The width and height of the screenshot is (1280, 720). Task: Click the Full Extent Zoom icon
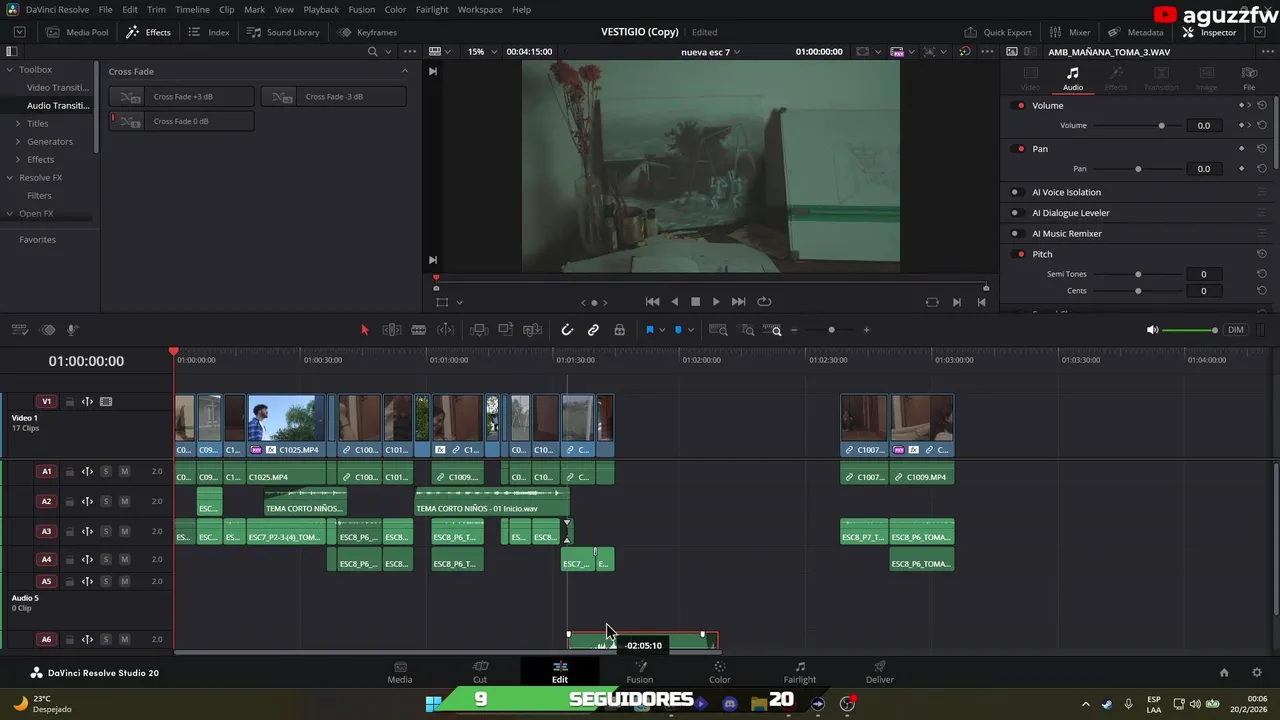[x=718, y=330]
